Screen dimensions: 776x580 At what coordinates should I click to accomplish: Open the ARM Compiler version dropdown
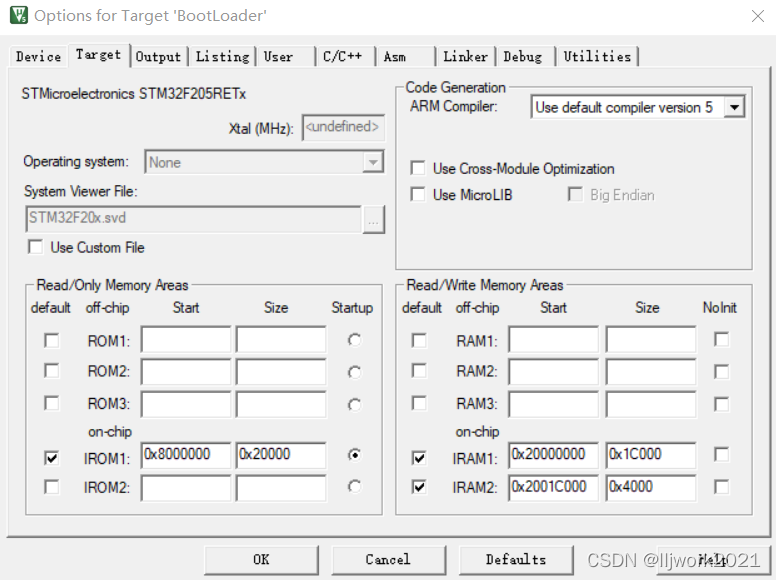coord(734,107)
